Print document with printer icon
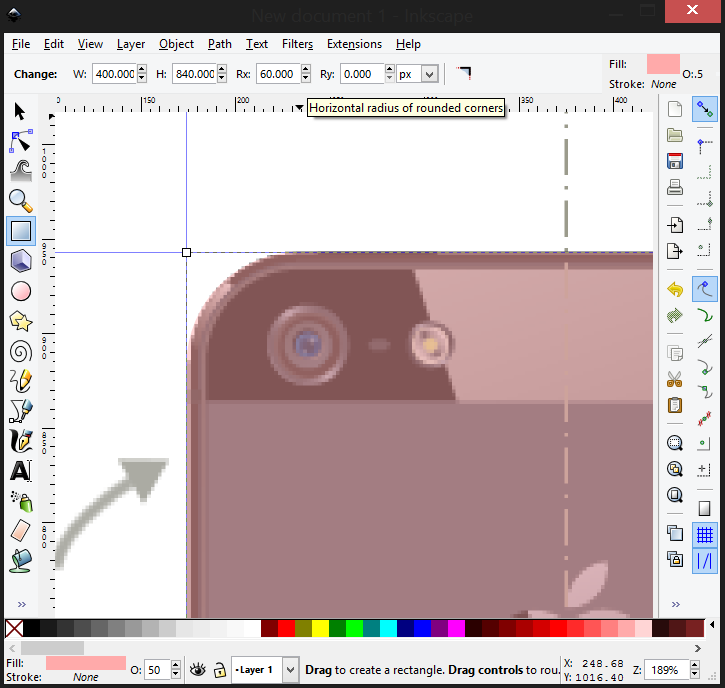The height and width of the screenshot is (688, 725). click(675, 187)
